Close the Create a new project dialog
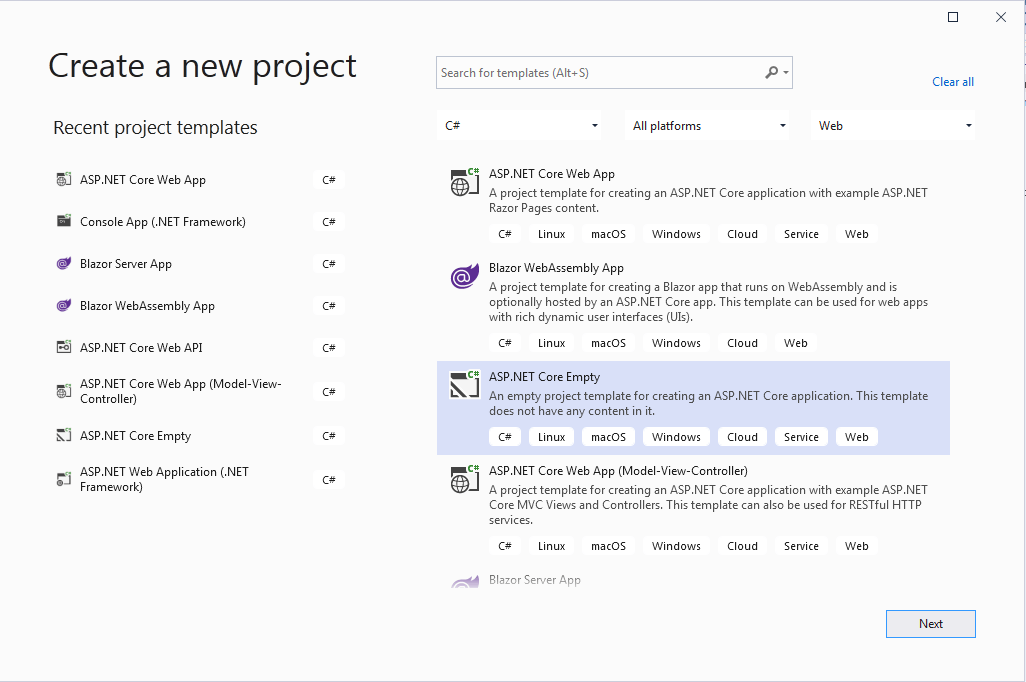Viewport: 1026px width, 682px height. [x=1001, y=17]
